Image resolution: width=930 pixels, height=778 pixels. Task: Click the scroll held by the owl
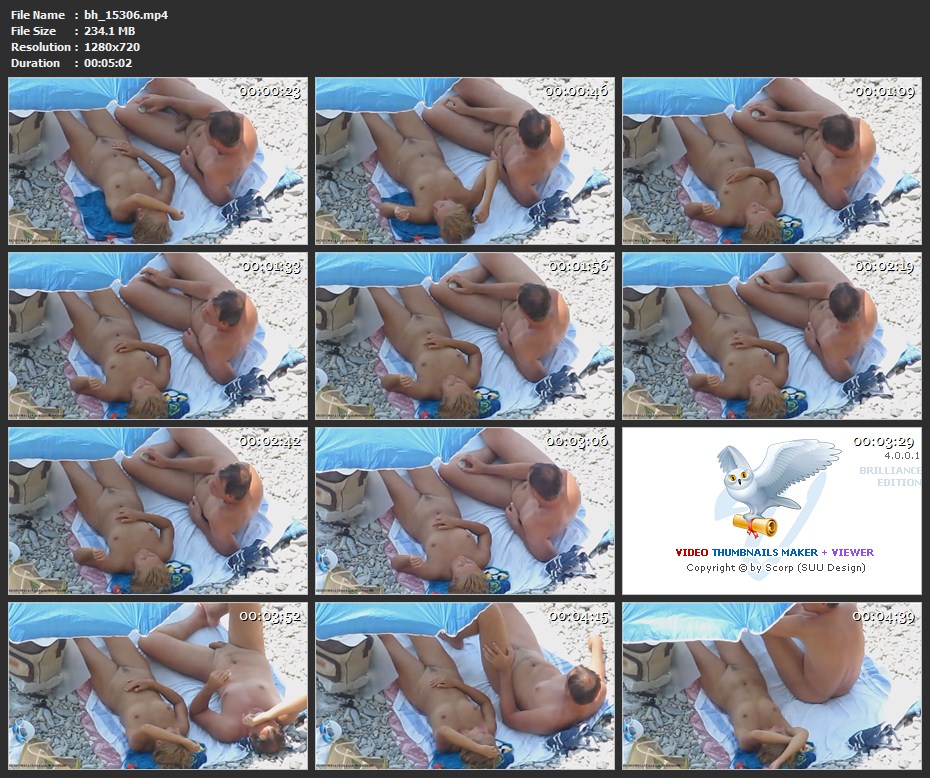pos(753,524)
